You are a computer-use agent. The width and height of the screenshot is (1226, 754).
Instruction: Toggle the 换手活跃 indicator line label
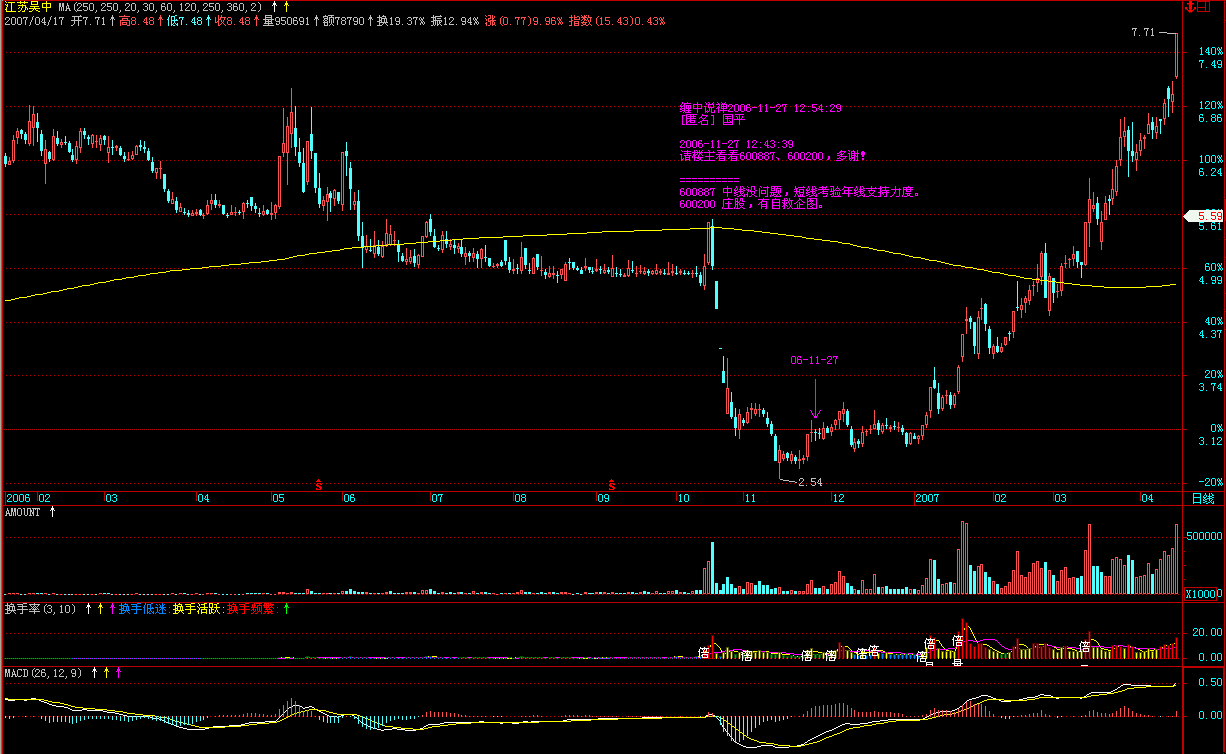[196, 608]
